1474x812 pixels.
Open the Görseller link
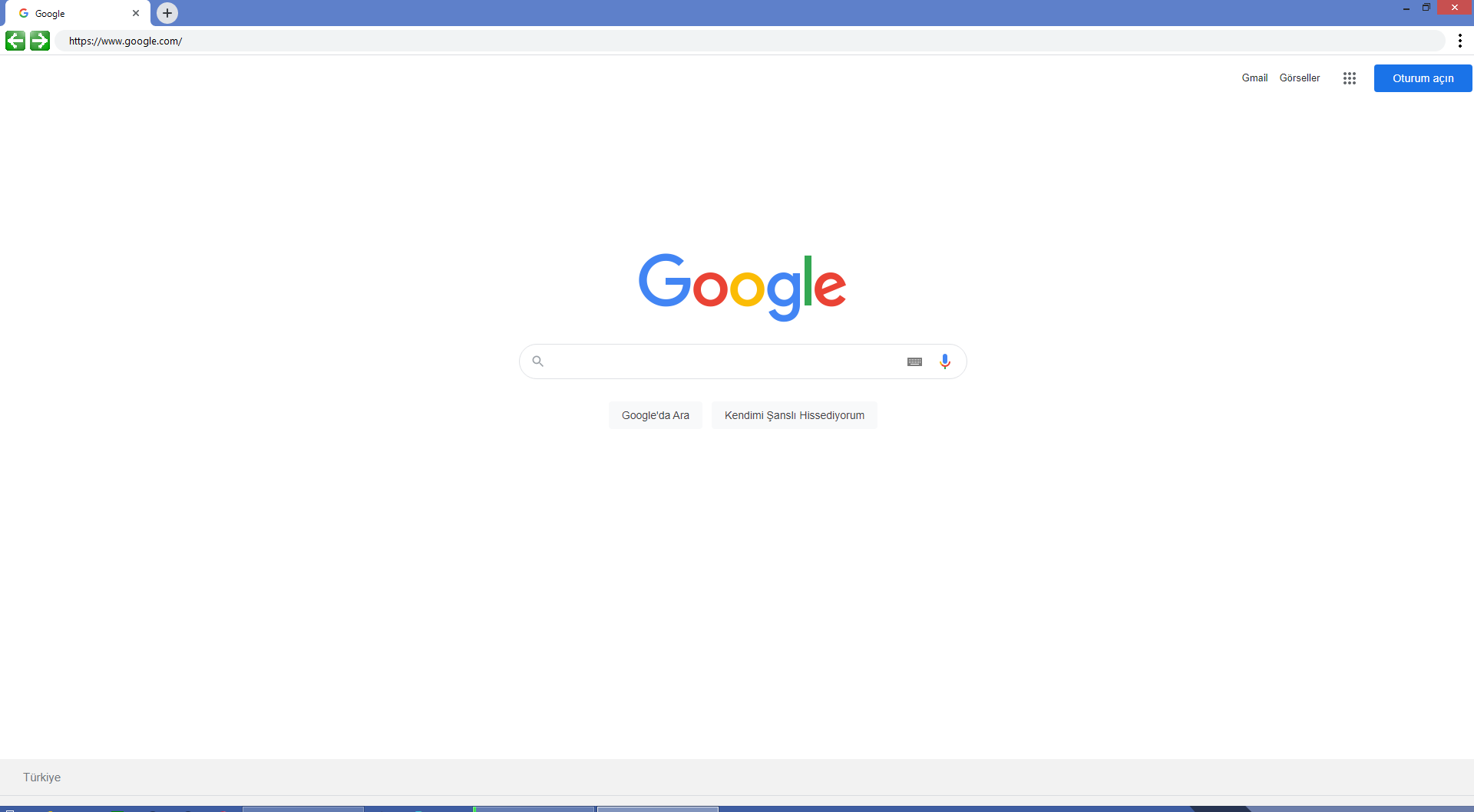click(x=1300, y=78)
